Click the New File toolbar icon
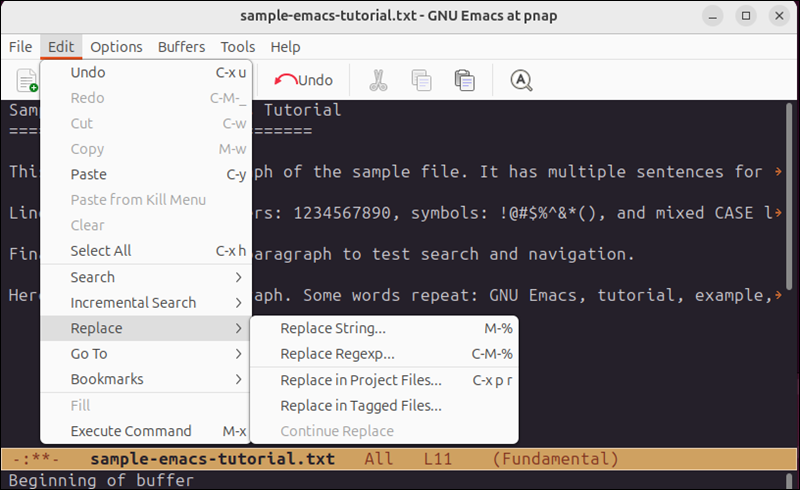Screen dimensions: 800x490 pos(27,80)
